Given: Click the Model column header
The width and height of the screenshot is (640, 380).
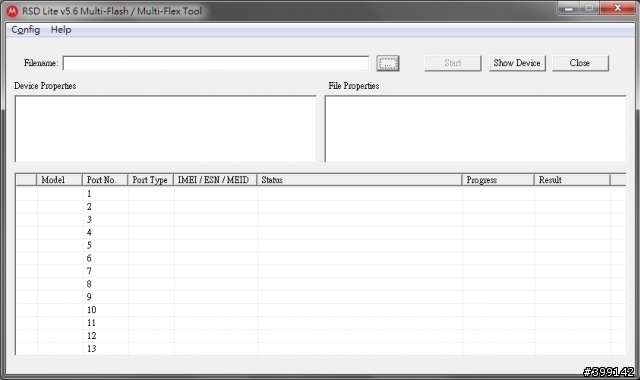Looking at the screenshot, I should pos(59,180).
